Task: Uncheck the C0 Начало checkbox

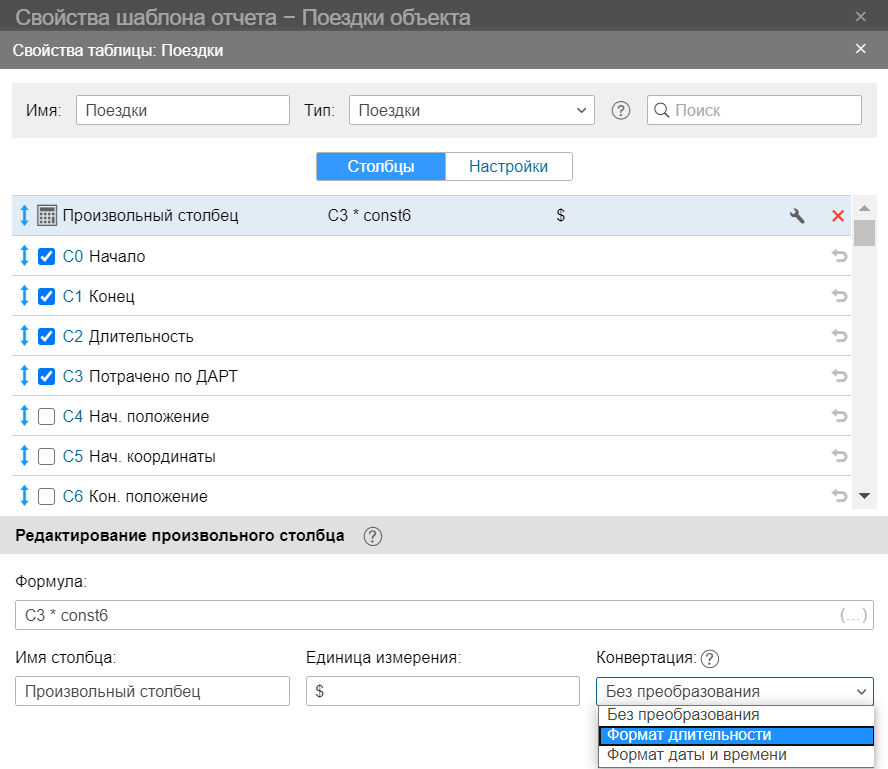Action: click(46, 256)
